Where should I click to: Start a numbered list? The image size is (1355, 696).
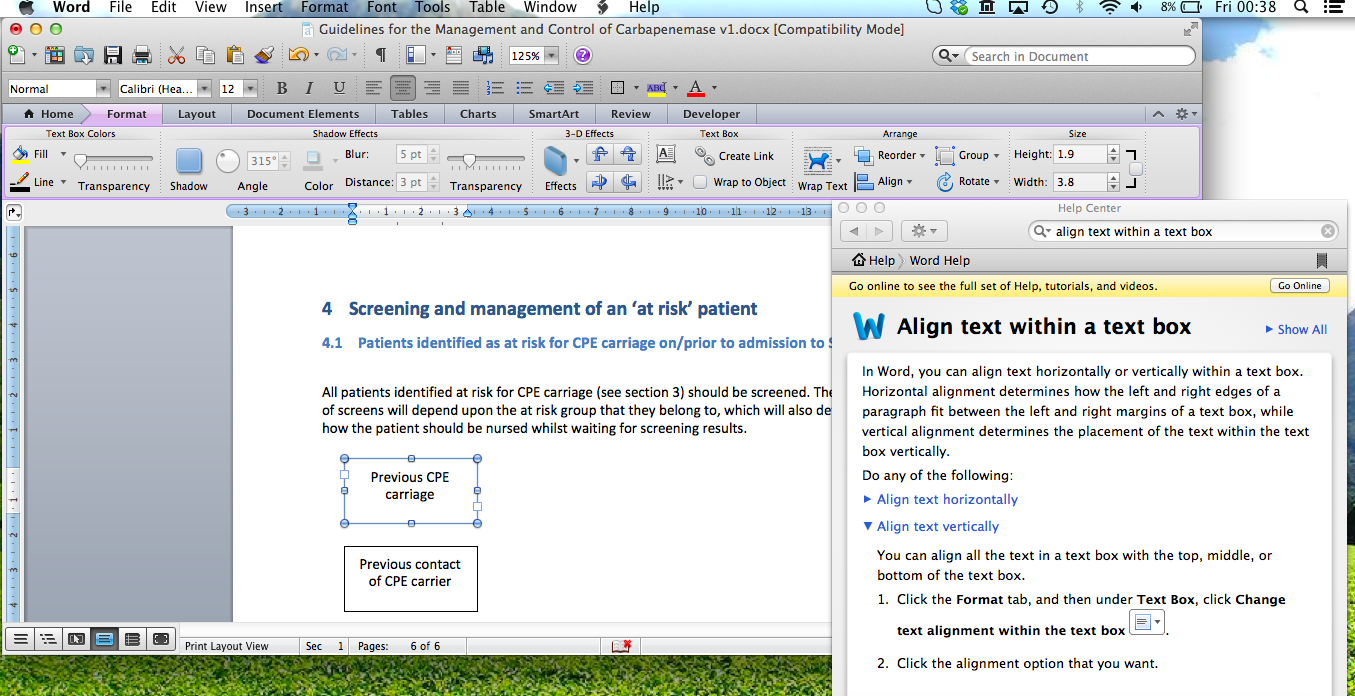coord(496,88)
